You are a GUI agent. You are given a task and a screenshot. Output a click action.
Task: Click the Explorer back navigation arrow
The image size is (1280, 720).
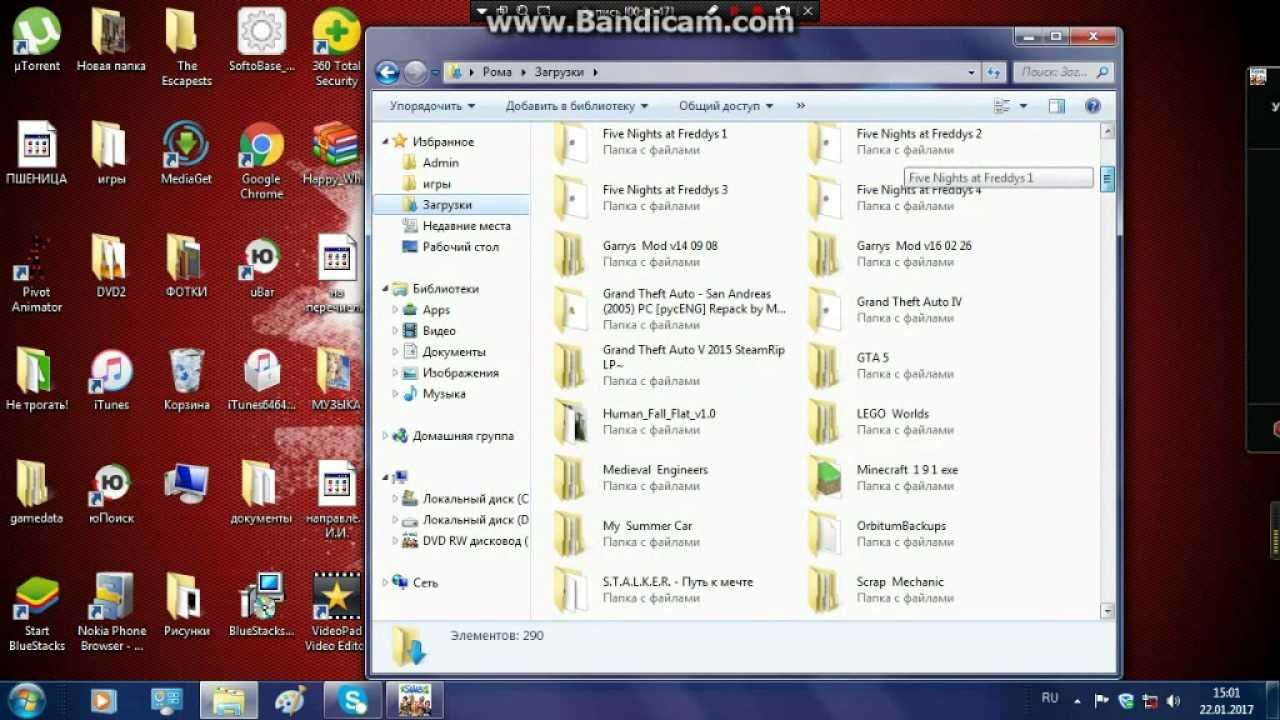pyautogui.click(x=387, y=72)
